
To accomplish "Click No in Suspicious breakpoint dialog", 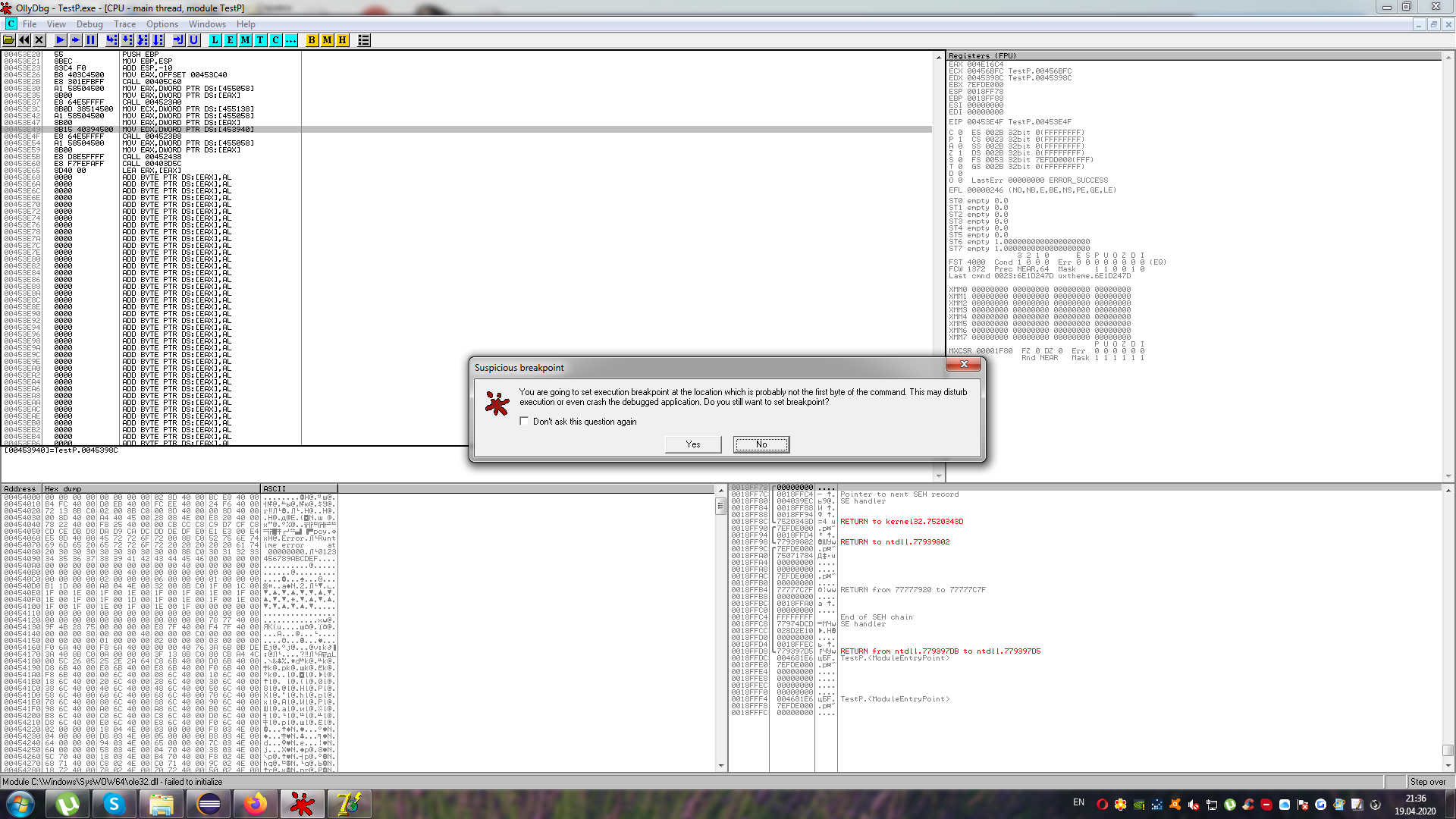I will pyautogui.click(x=761, y=444).
